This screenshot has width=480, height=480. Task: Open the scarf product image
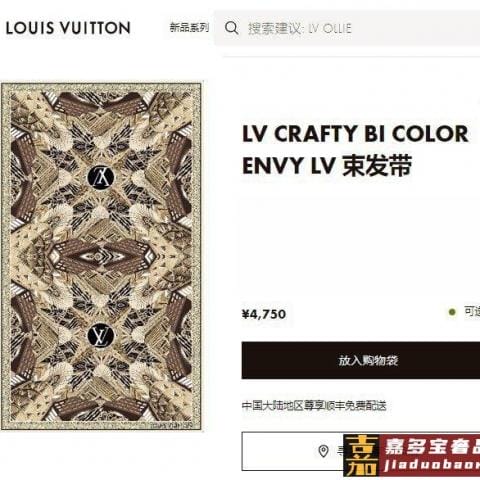[101, 256]
